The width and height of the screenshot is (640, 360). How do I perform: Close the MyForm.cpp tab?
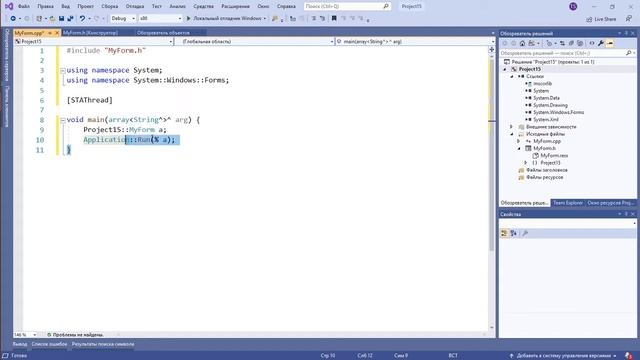pyautogui.click(x=57, y=33)
